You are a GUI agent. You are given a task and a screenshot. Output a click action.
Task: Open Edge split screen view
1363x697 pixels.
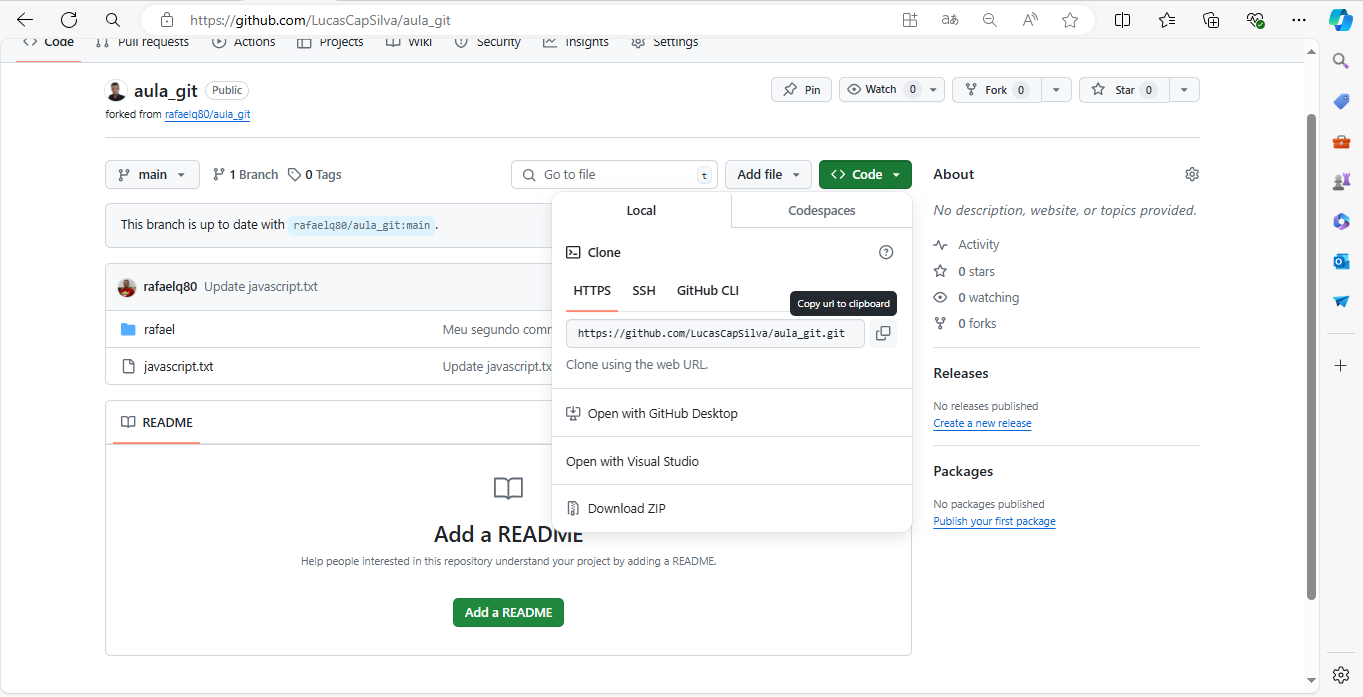pos(1123,20)
